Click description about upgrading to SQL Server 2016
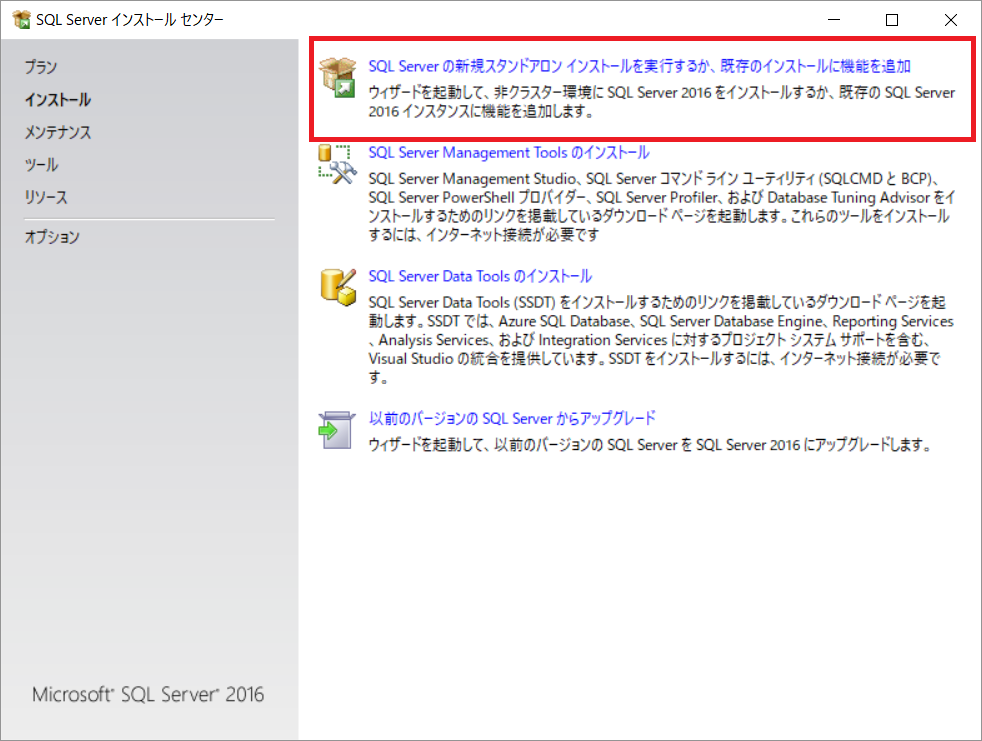The image size is (982, 741). coord(649,444)
